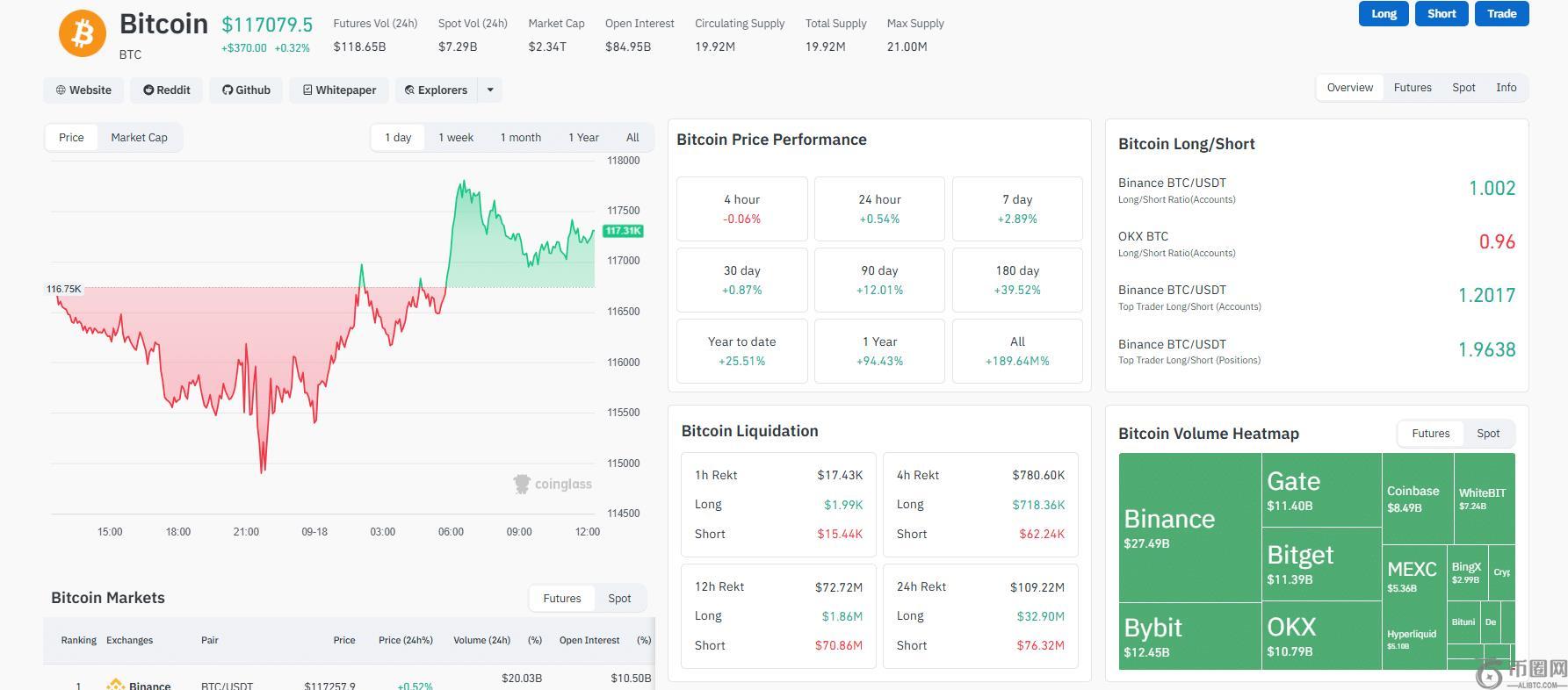The width and height of the screenshot is (1568, 690).
Task: Sort markets table by Volume (24h) column
Action: [x=481, y=640]
